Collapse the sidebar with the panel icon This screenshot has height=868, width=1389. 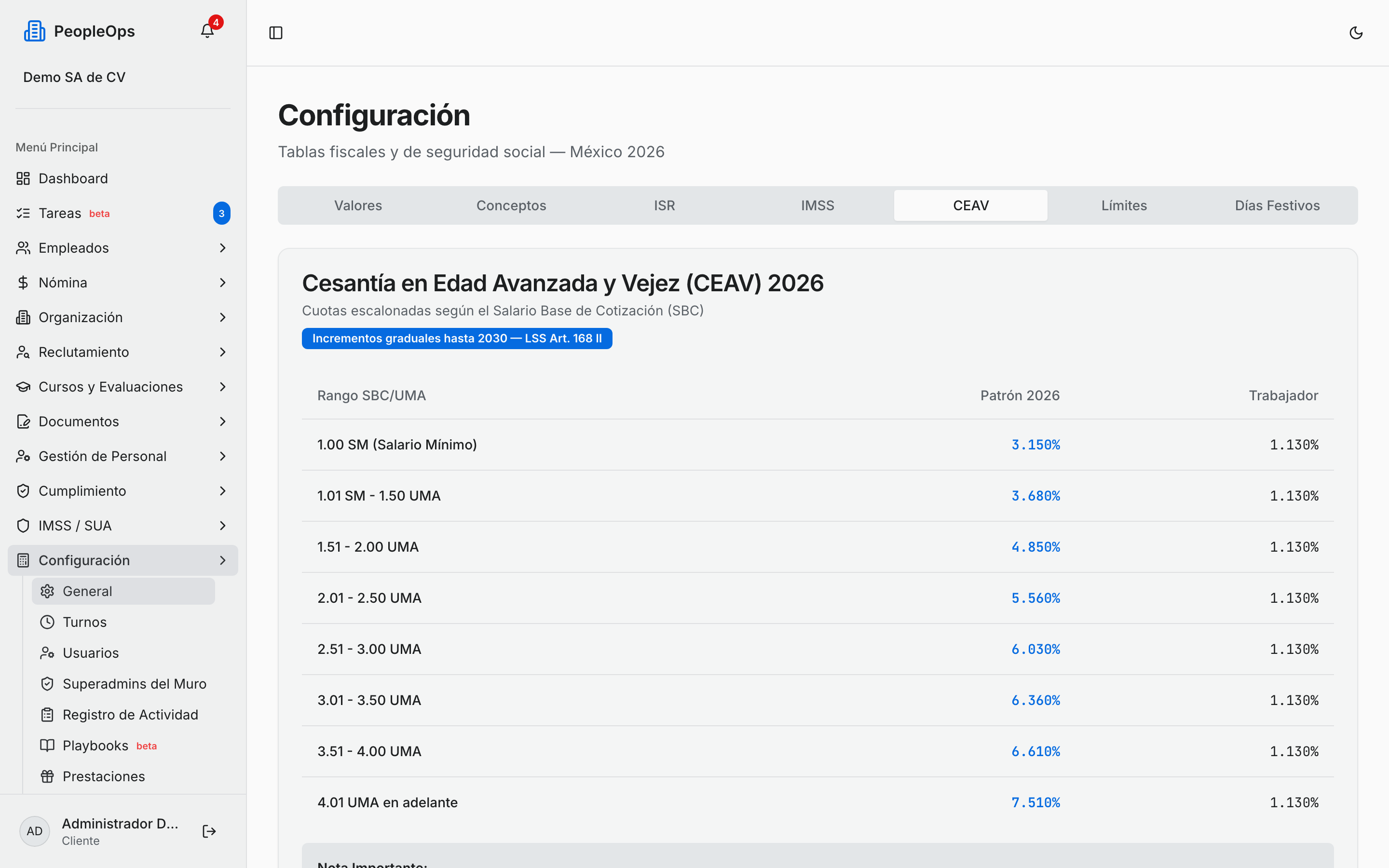(x=276, y=33)
